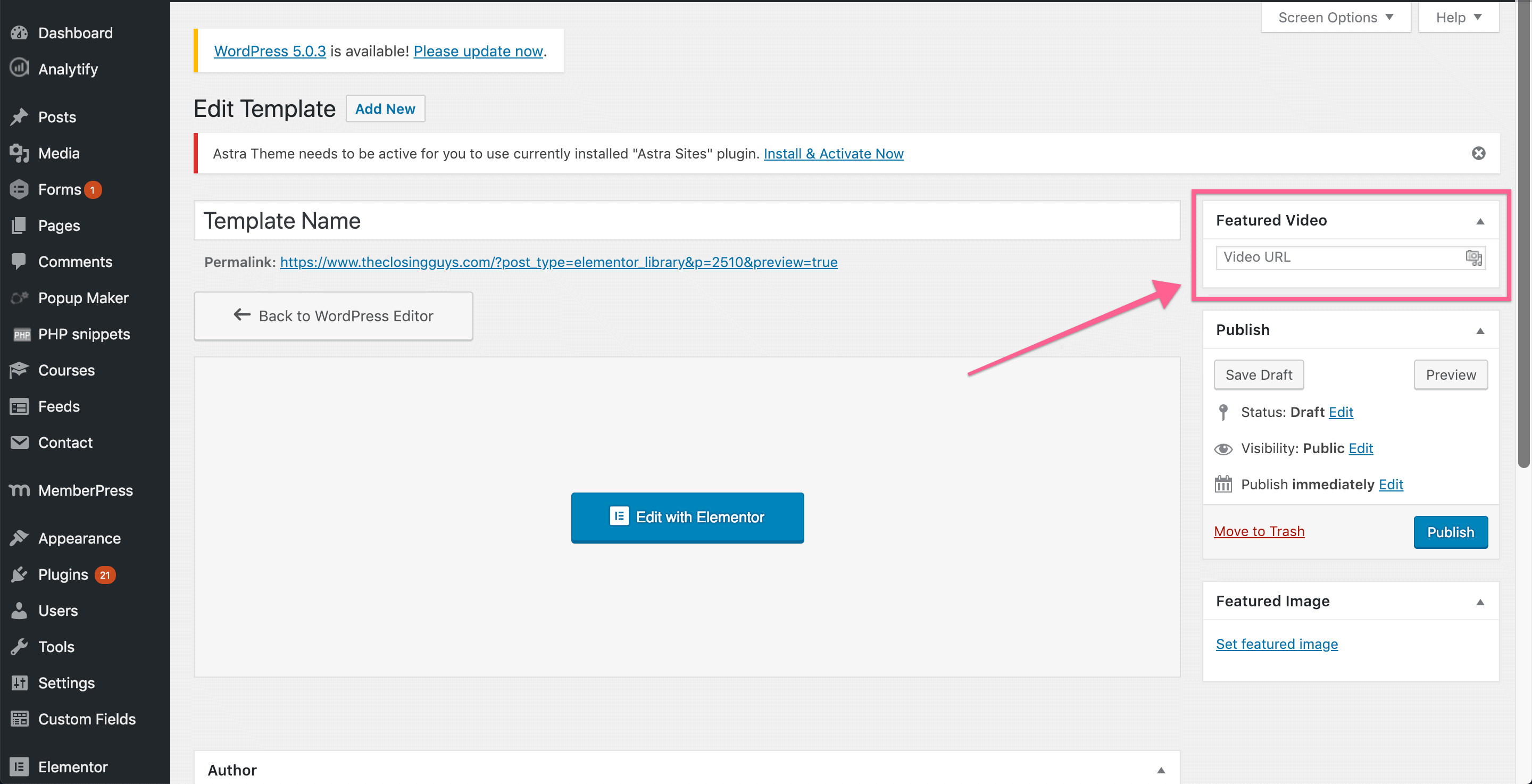The width and height of the screenshot is (1532, 784).
Task: Click the PHP snippets icon
Action: tap(21, 335)
